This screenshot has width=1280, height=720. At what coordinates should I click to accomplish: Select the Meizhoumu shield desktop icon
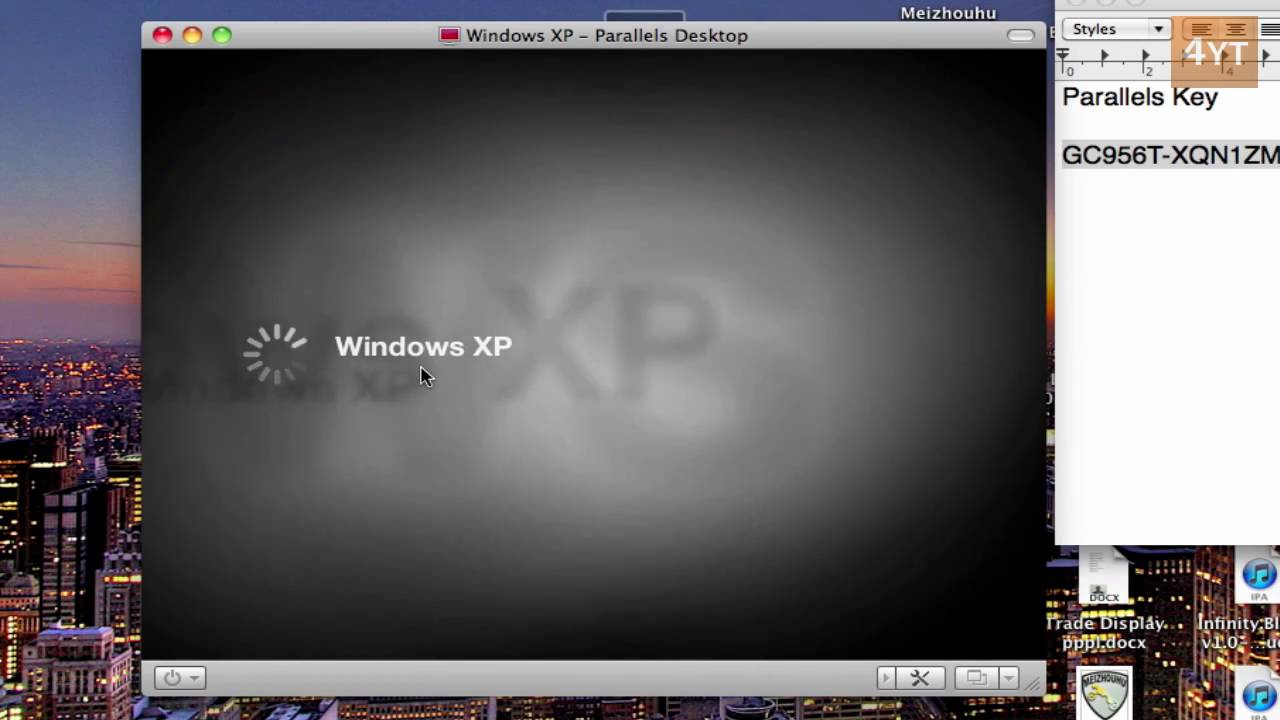click(x=1105, y=694)
